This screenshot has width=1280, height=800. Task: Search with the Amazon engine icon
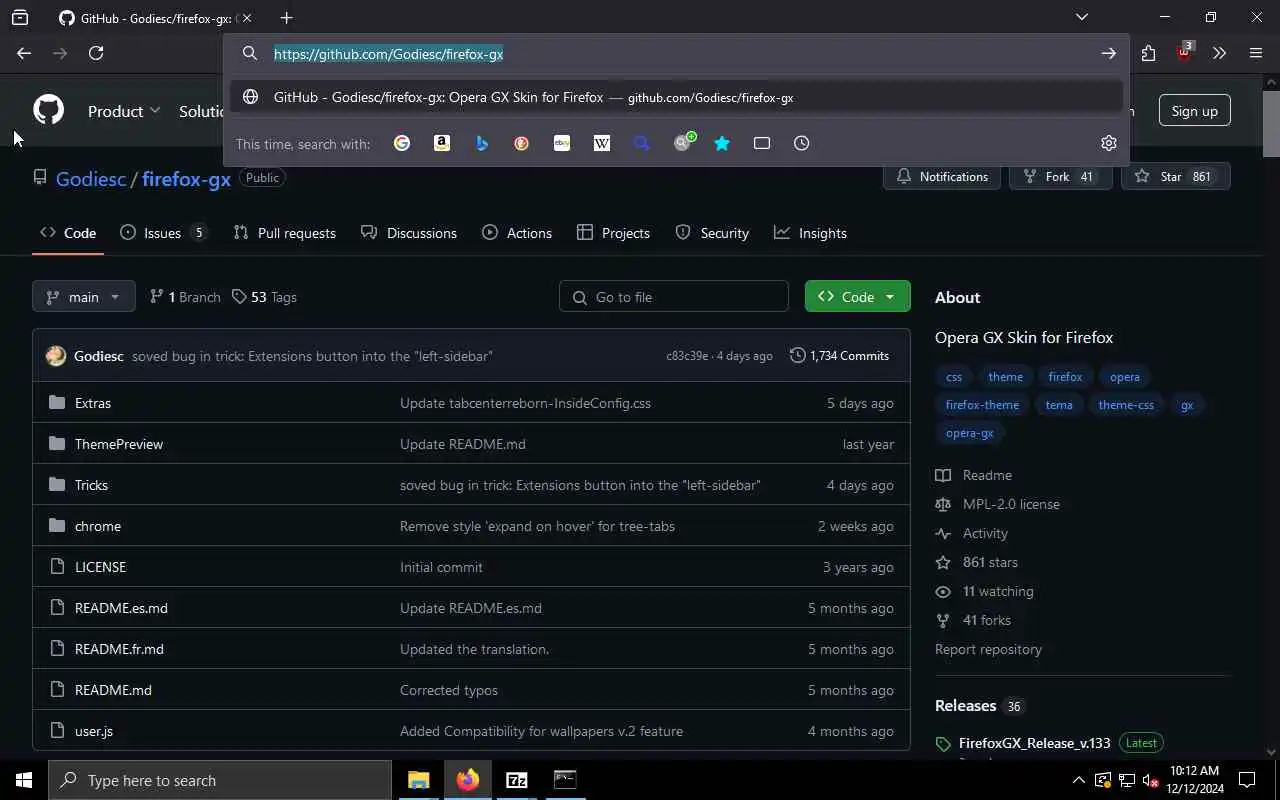pos(442,143)
